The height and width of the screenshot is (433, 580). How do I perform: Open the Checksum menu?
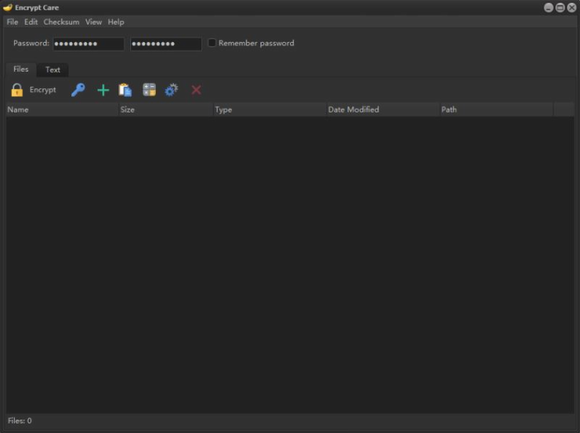click(x=61, y=22)
